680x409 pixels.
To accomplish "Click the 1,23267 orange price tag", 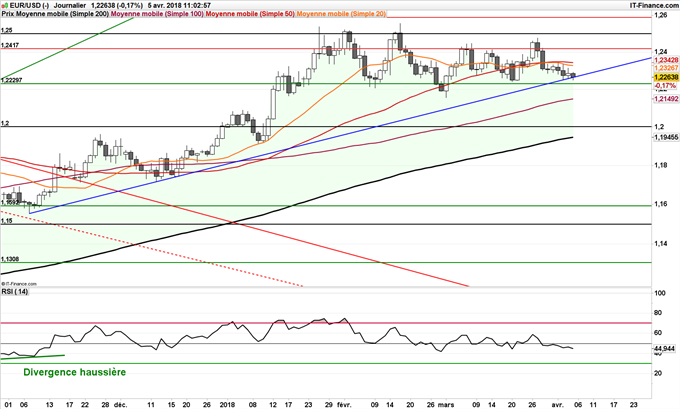I will tap(666, 69).
